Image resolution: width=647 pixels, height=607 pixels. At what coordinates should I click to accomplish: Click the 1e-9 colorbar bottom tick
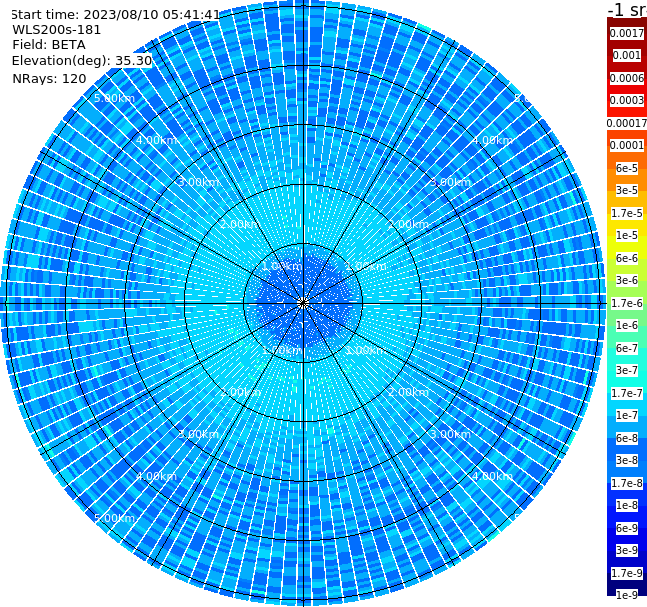pos(627,595)
